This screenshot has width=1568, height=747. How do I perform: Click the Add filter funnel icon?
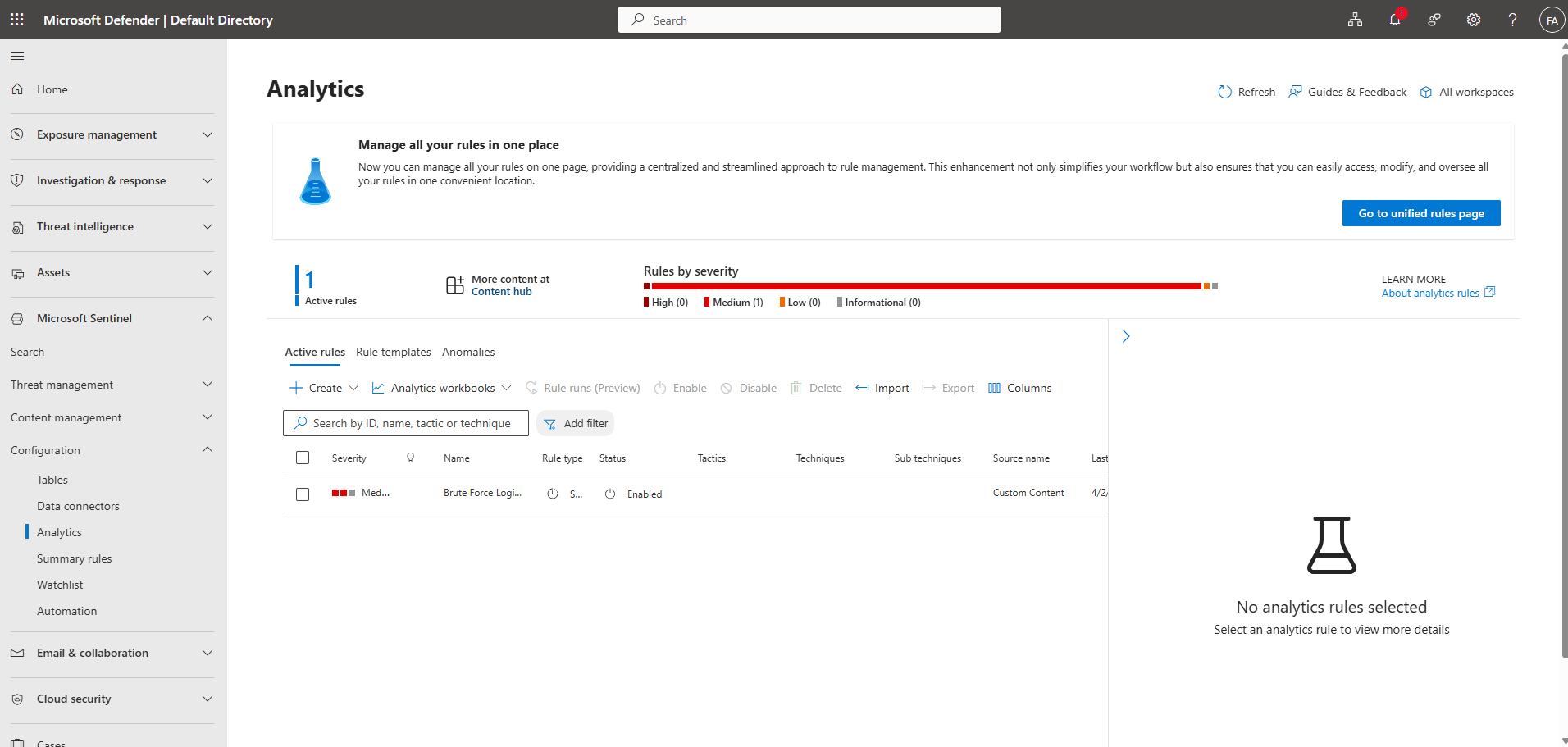[x=550, y=424]
